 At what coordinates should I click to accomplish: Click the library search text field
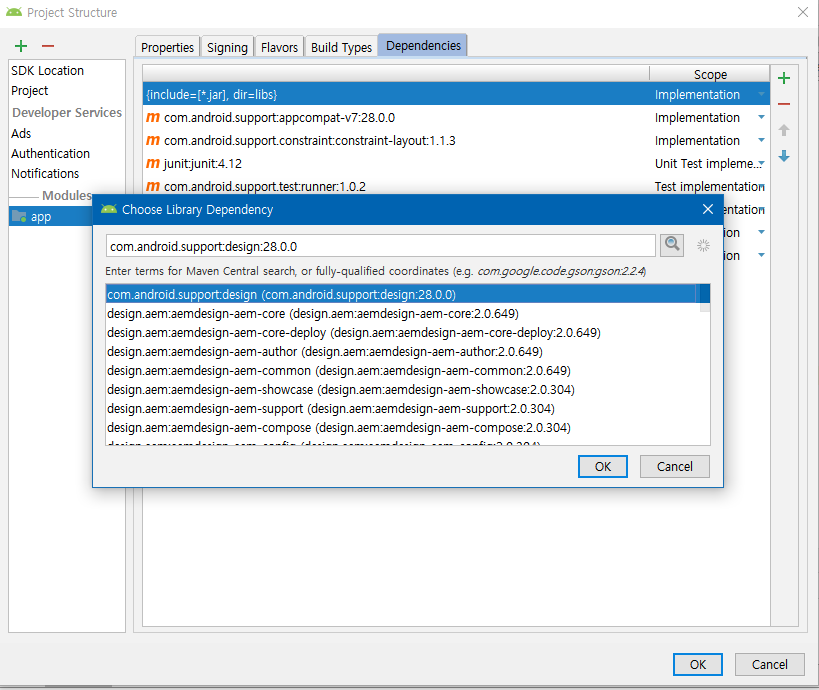click(380, 246)
